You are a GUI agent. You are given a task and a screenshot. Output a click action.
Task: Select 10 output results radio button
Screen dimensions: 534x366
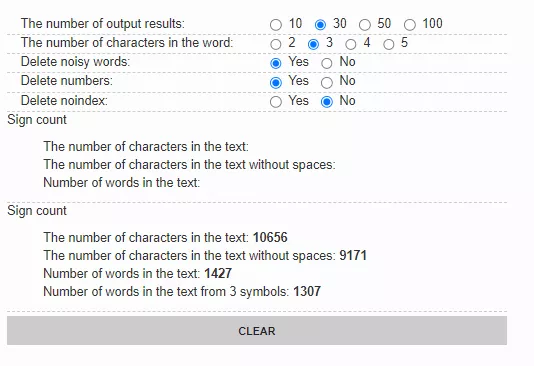276,25
